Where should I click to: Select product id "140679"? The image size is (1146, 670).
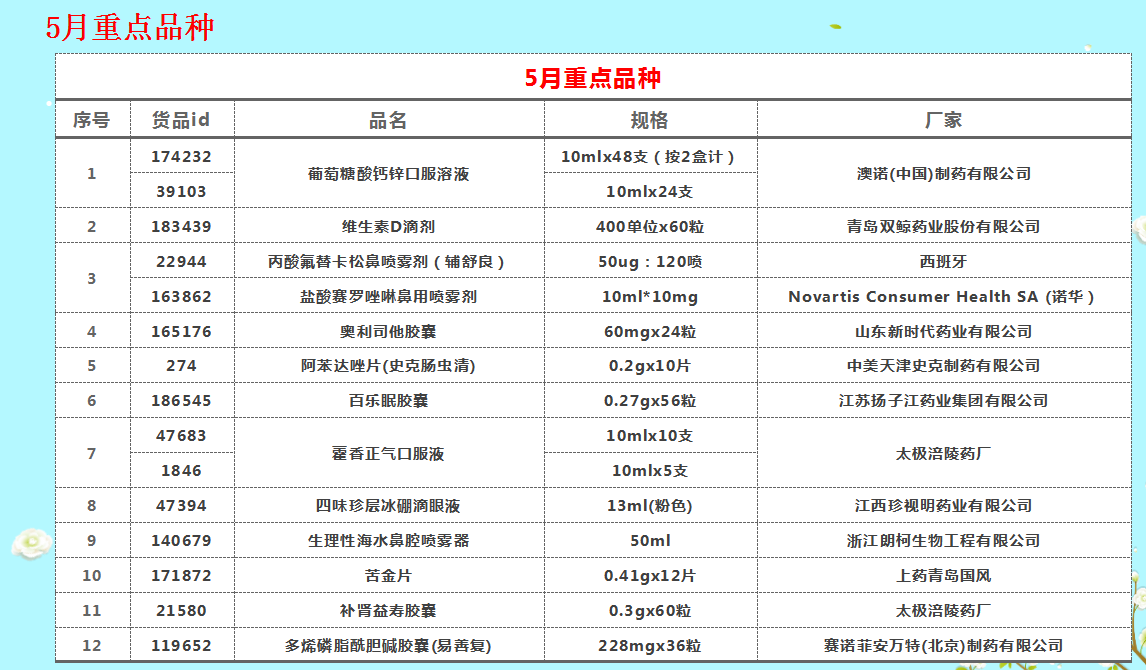tap(181, 541)
